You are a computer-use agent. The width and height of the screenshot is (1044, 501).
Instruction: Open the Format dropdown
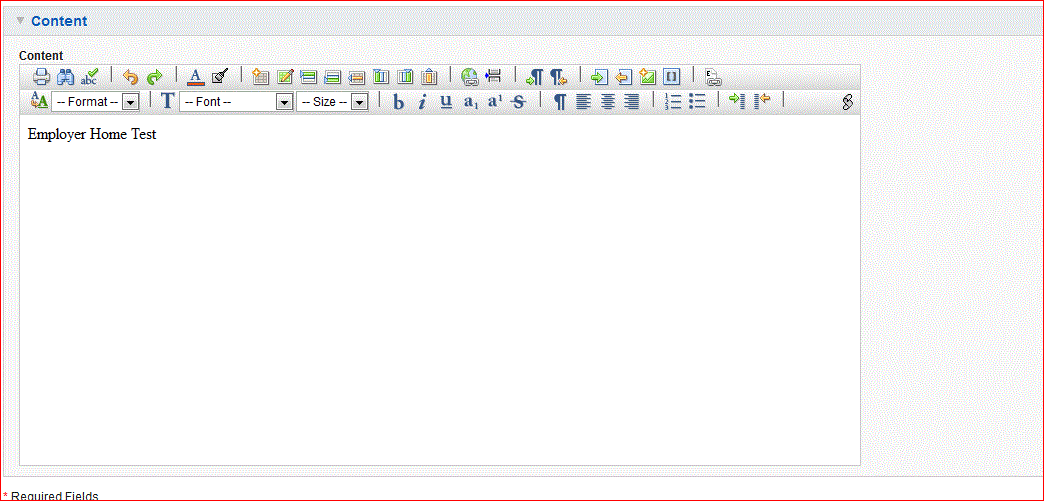tap(95, 102)
